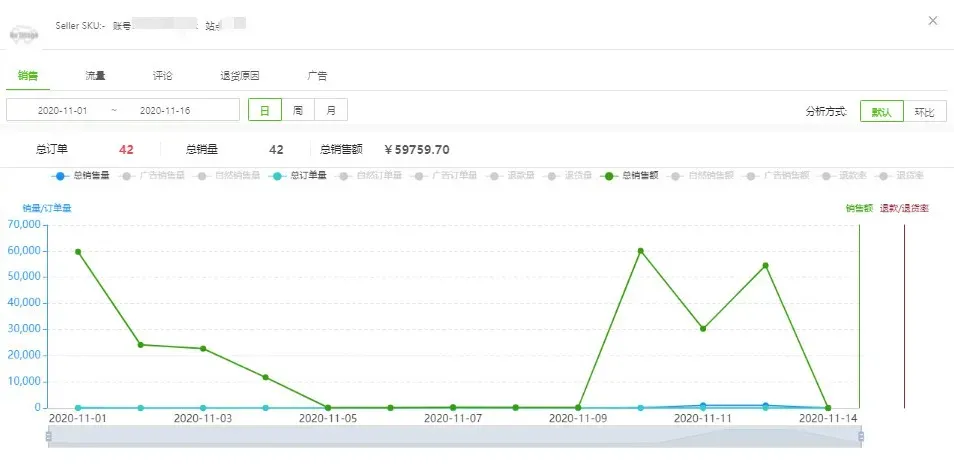This screenshot has height=465, width=954.
Task: Select the 日 (day) granularity option
Action: click(265, 110)
